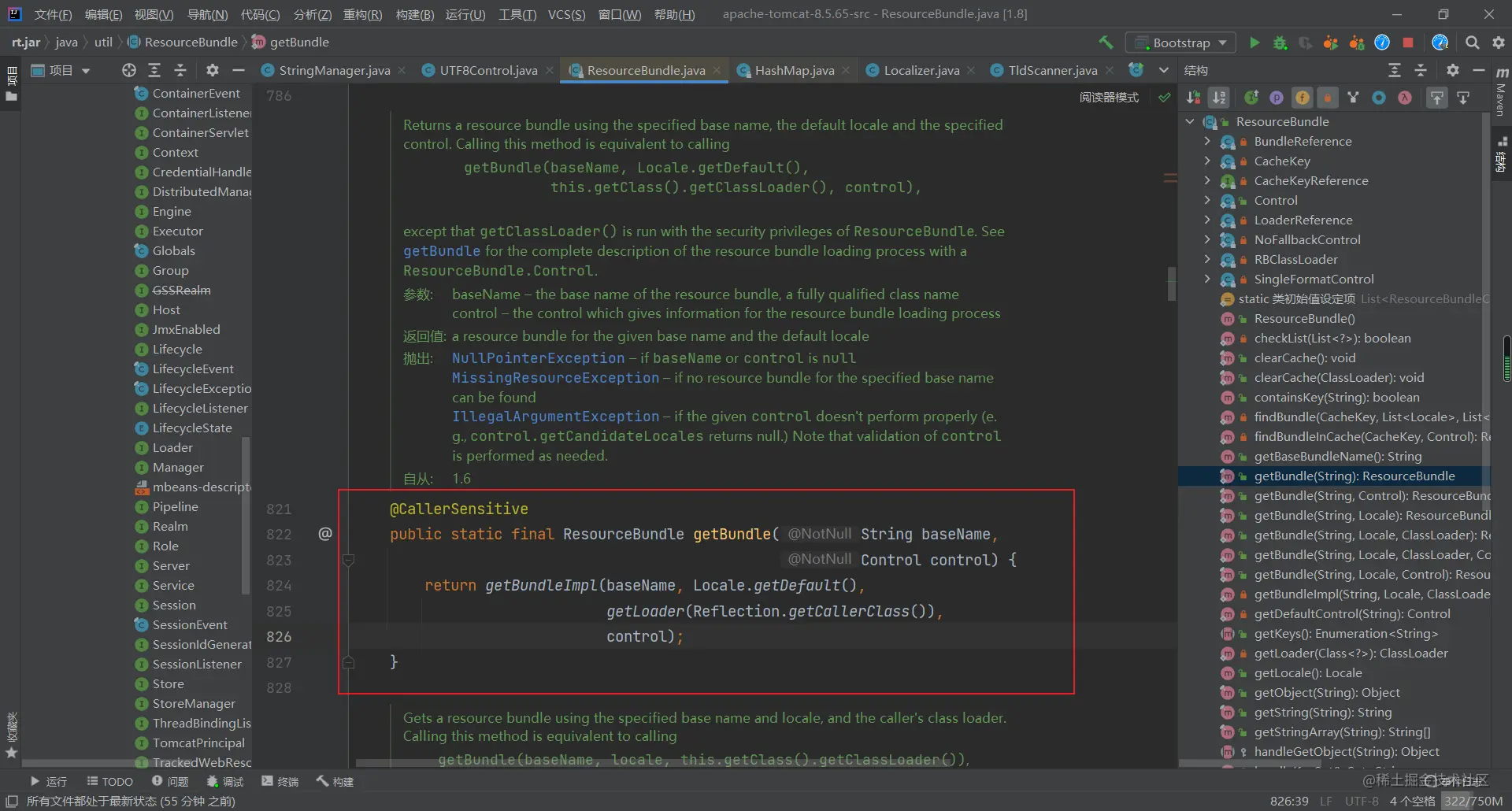The width and height of the screenshot is (1512, 811).
Task: Toggle show fields filter in structure panel
Action: (x=1303, y=98)
